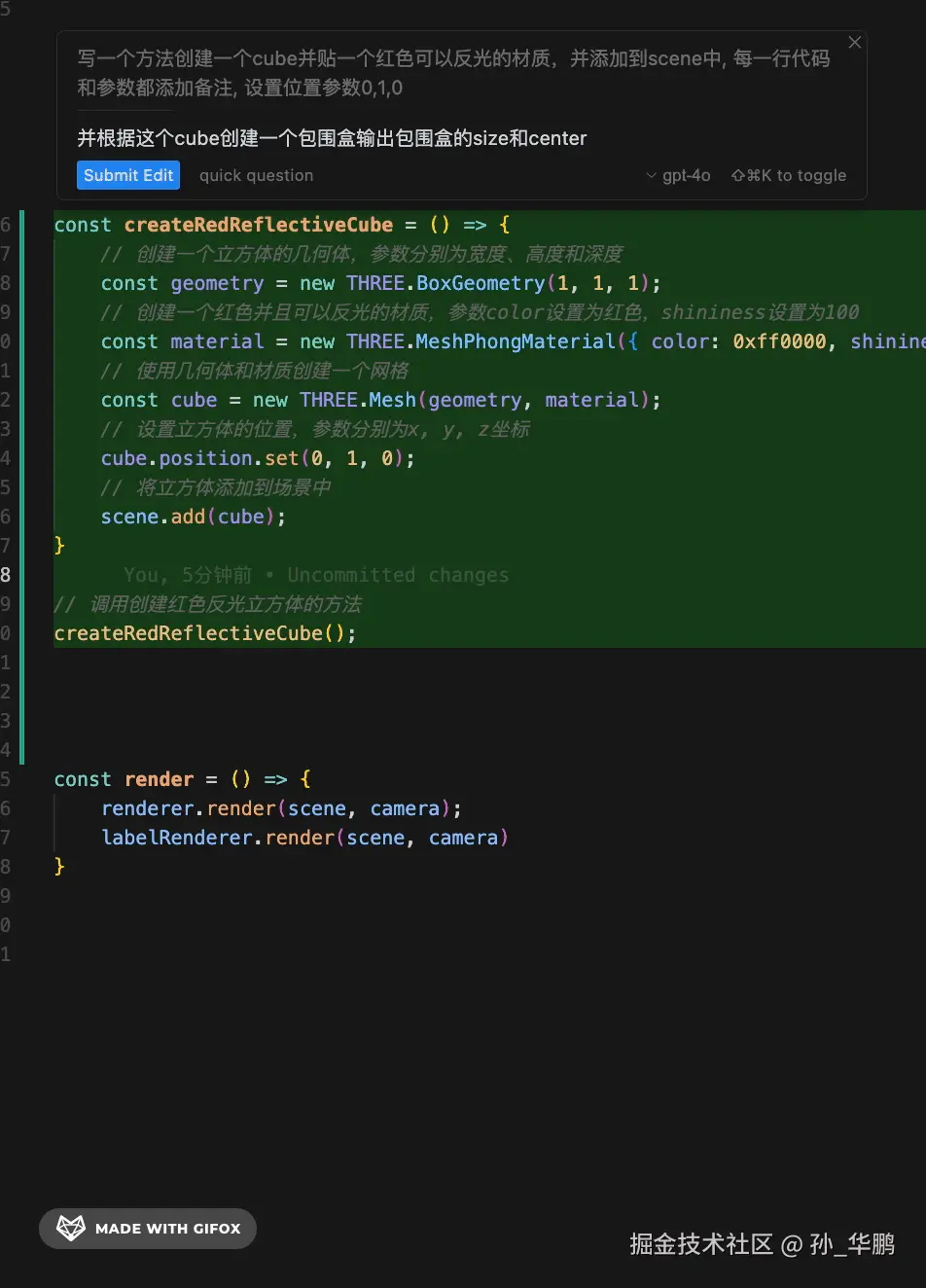Click the MADE WITH GIFOX badge text

(x=167, y=1229)
